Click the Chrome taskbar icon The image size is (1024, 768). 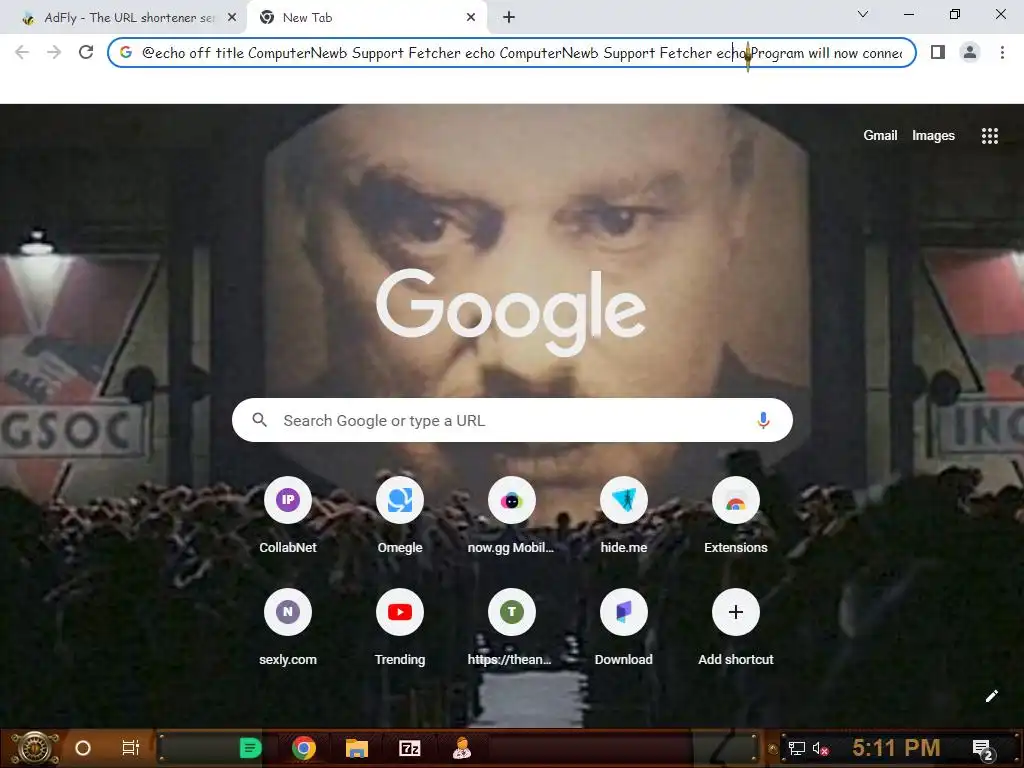304,748
